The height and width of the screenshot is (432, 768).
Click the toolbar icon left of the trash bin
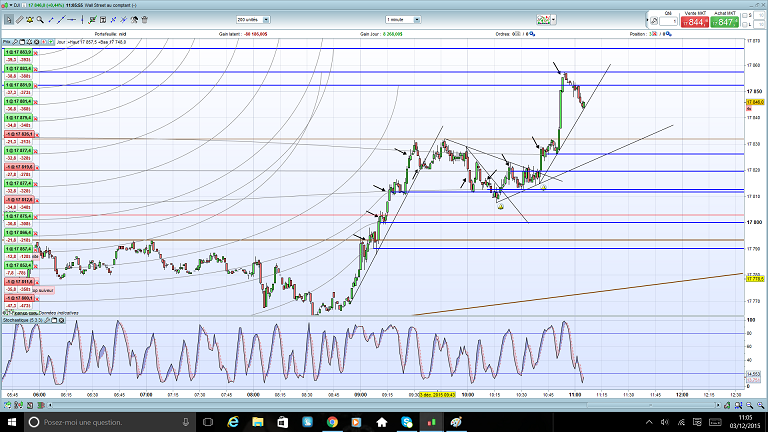pos(134,20)
